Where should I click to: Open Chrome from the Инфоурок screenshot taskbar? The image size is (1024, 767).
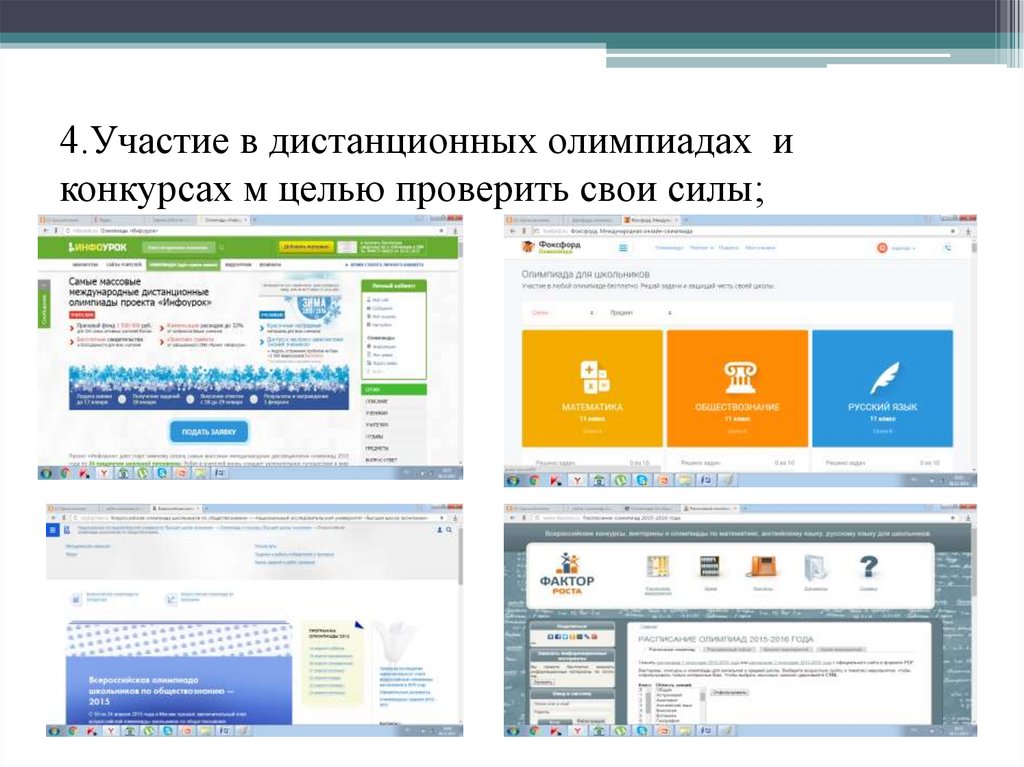point(65,472)
